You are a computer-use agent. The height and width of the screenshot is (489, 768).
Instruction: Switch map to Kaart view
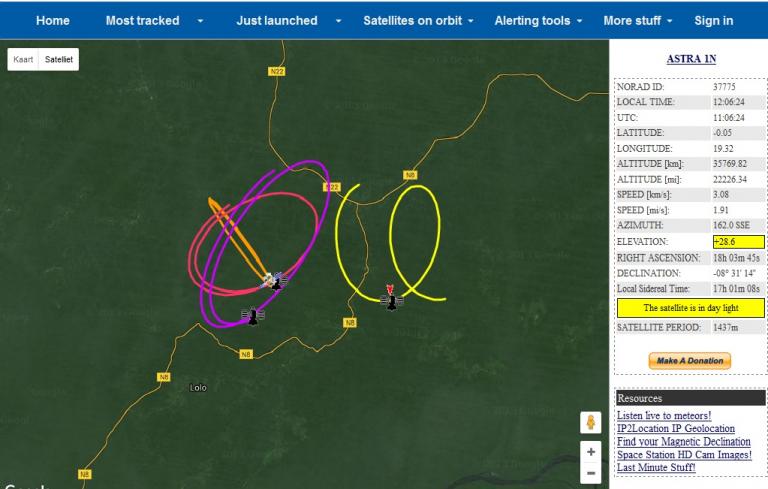[x=23, y=59]
